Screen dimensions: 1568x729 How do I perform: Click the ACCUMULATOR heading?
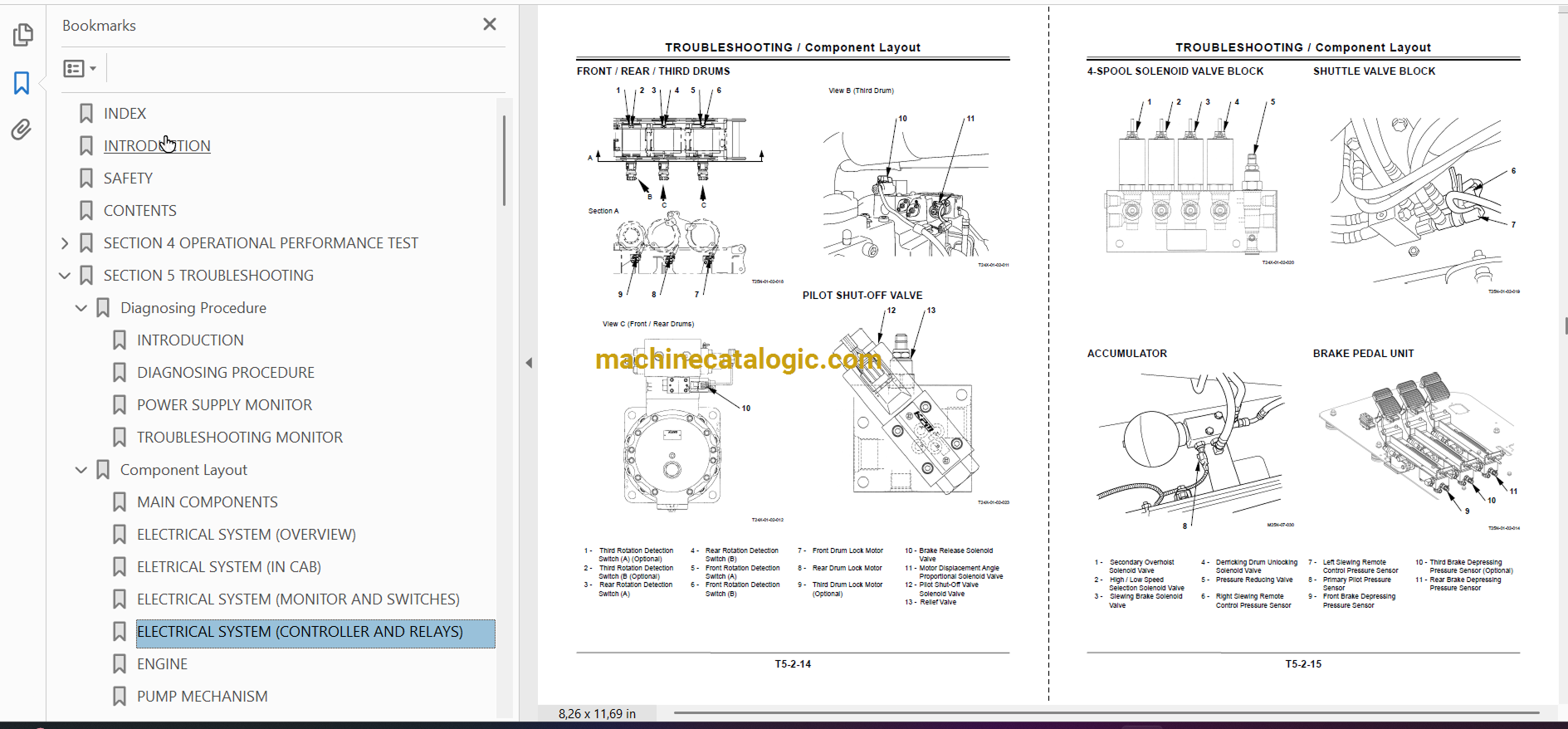pos(1127,353)
